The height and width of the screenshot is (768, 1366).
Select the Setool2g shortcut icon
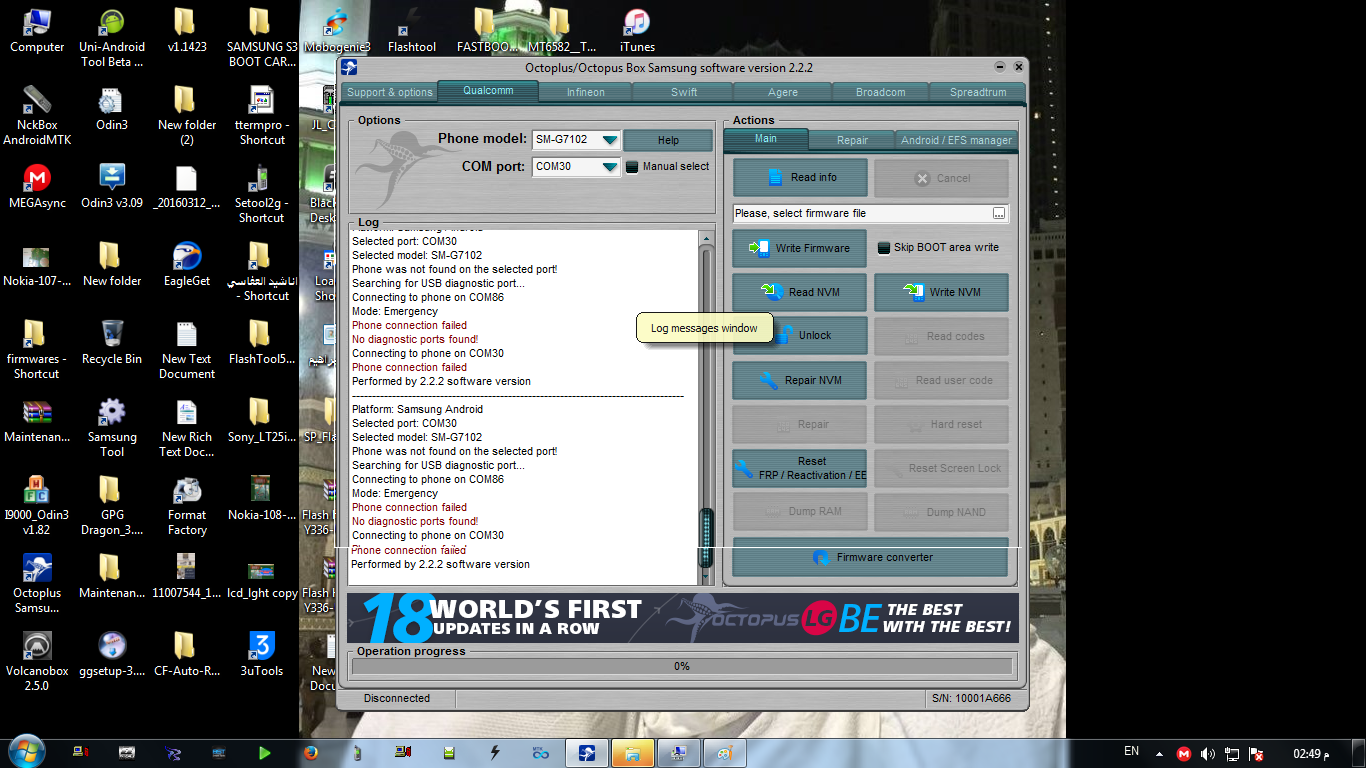[x=262, y=194]
